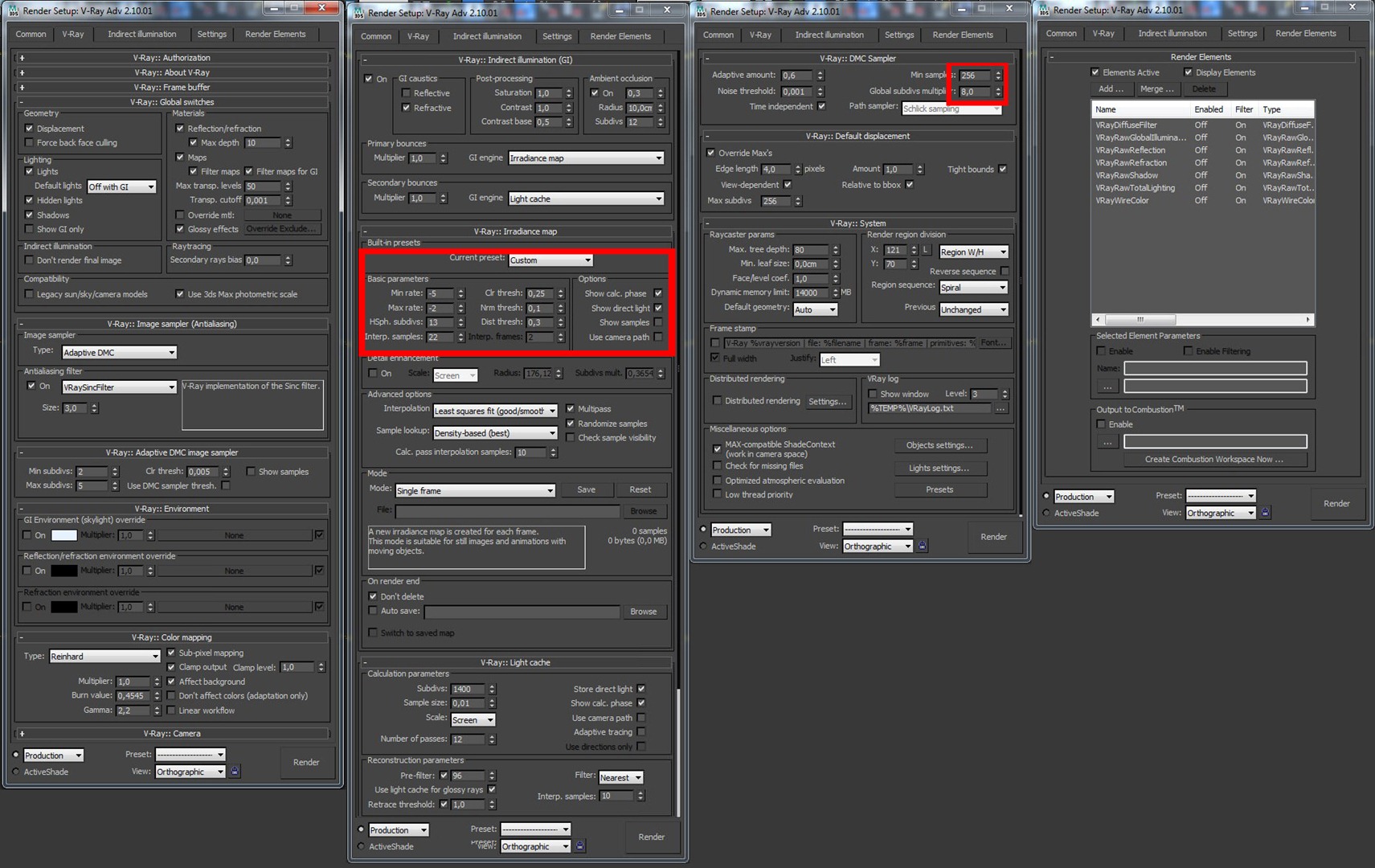The image size is (1375, 868).
Task: Toggle Ambient occlusion On checkbox
Action: tap(595, 93)
